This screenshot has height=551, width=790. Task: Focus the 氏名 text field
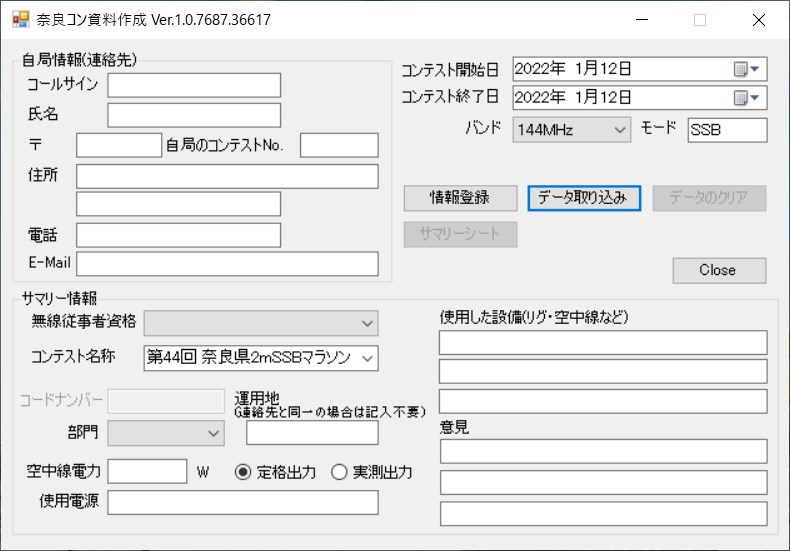194,115
